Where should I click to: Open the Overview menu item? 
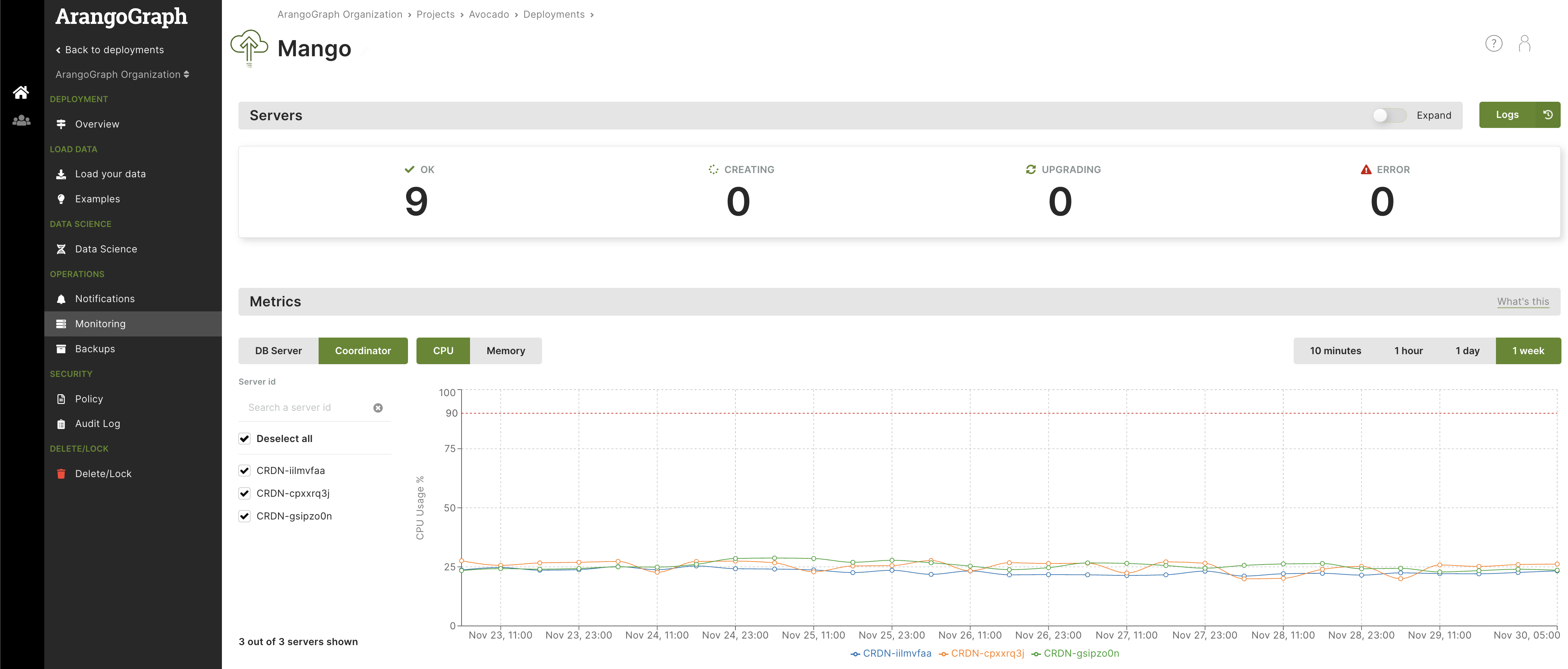pos(133,124)
